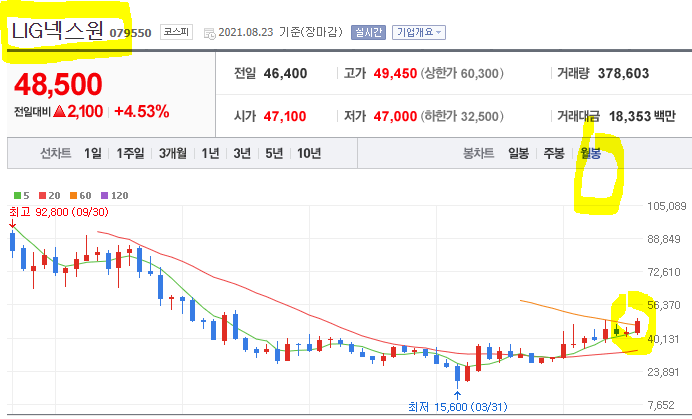Viewport: 692px width, 419px height.
Task: Click the 저가 value 47,000
Action: pos(395,117)
